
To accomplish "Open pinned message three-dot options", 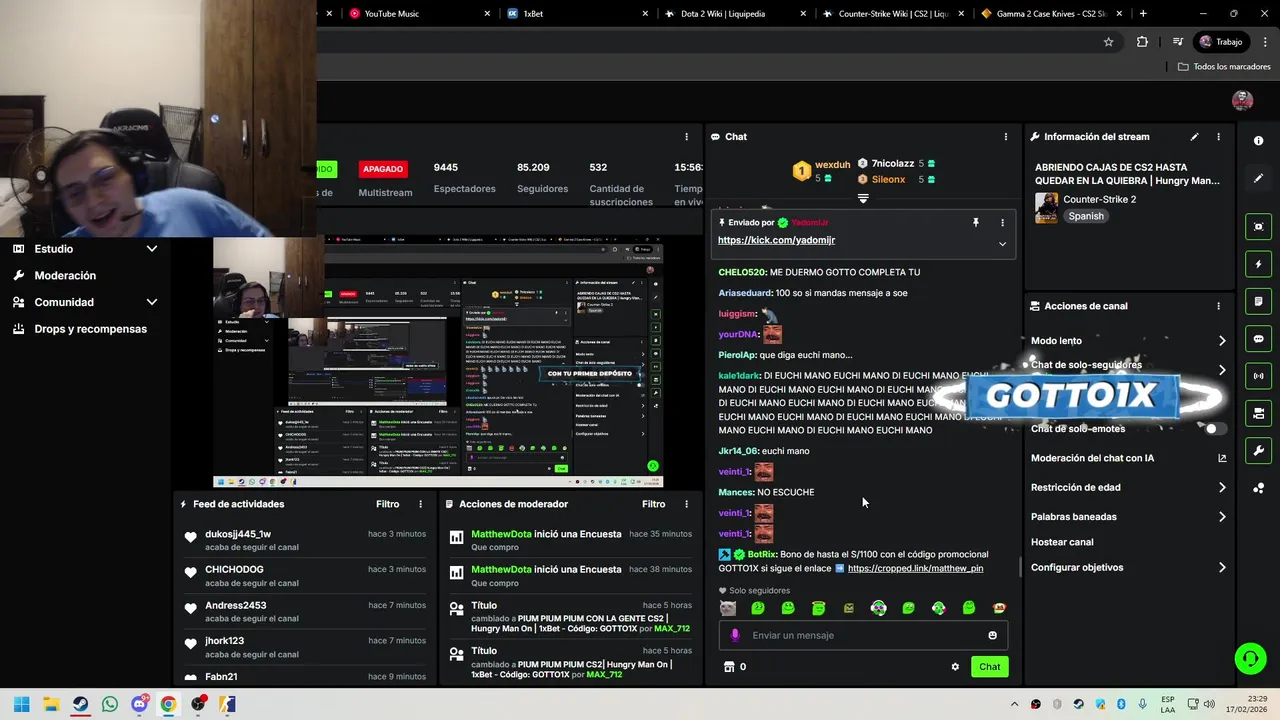I will coord(1002,223).
